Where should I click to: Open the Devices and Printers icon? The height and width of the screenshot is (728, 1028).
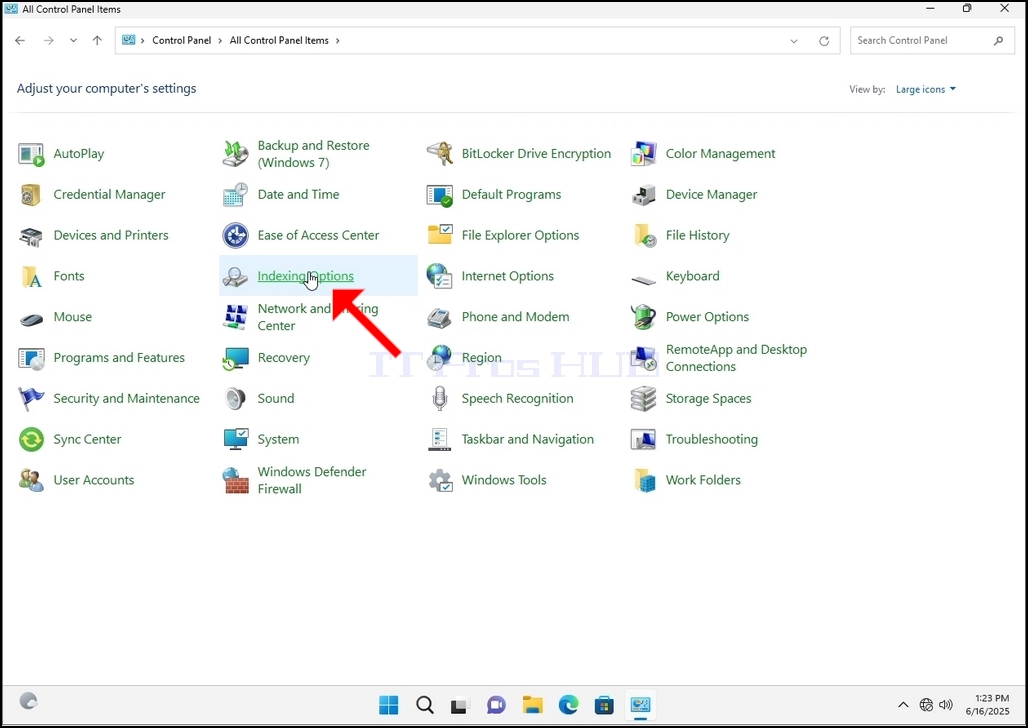pos(31,235)
